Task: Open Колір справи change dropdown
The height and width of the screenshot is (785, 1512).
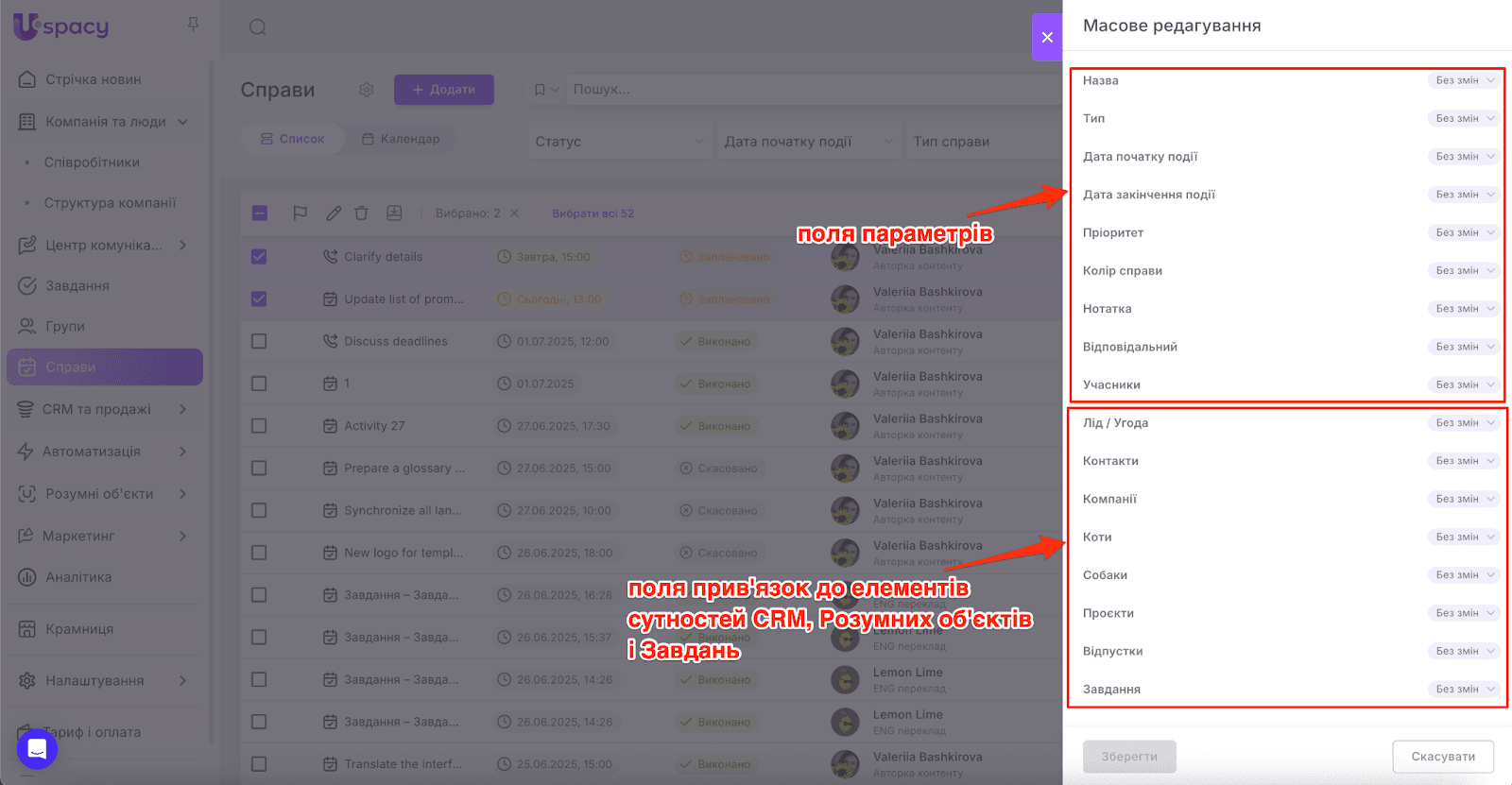Action: (1464, 270)
